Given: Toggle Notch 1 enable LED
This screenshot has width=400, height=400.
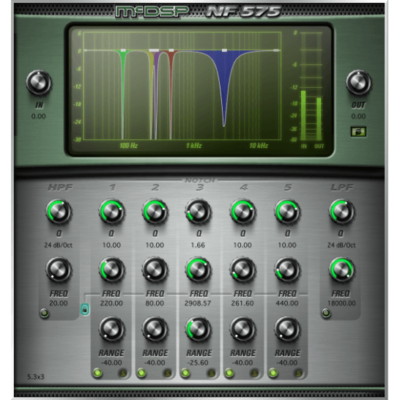Looking at the screenshot, I should (97, 373).
